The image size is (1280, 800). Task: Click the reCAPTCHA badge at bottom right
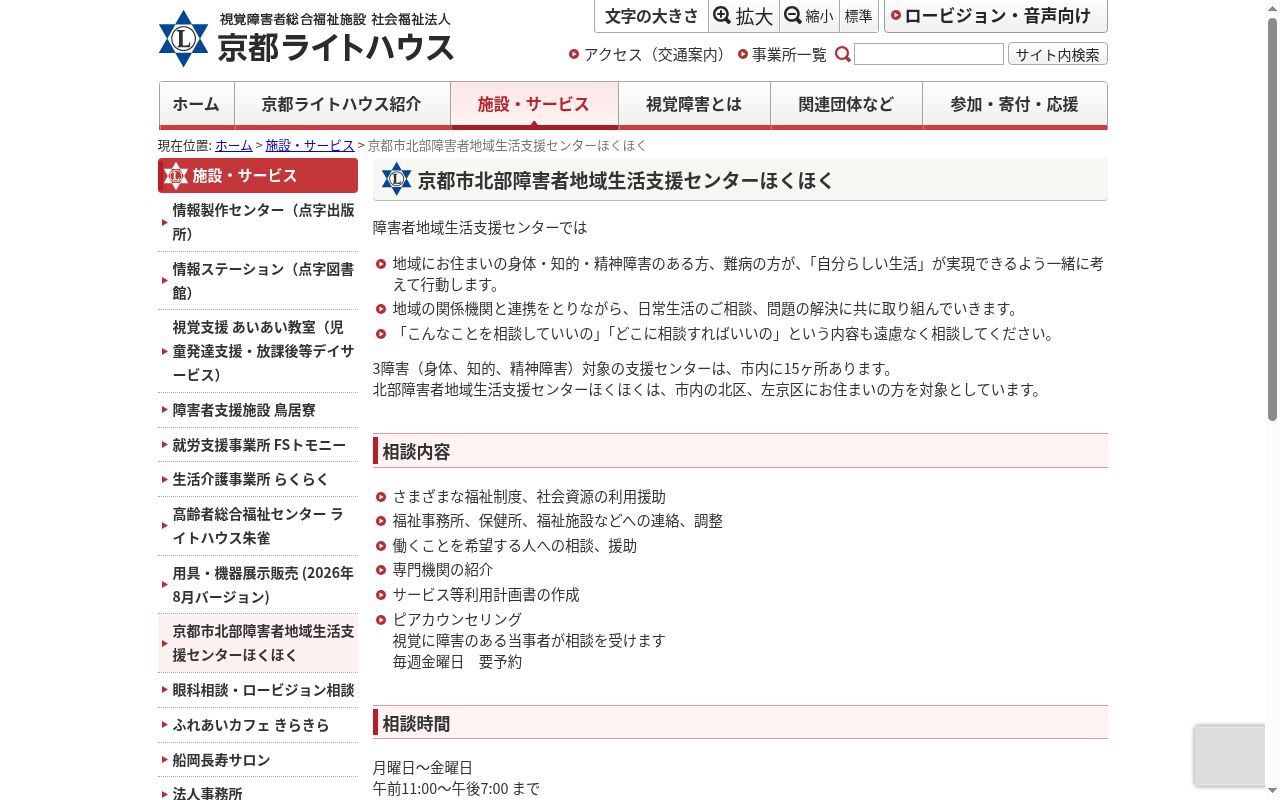(x=1230, y=756)
